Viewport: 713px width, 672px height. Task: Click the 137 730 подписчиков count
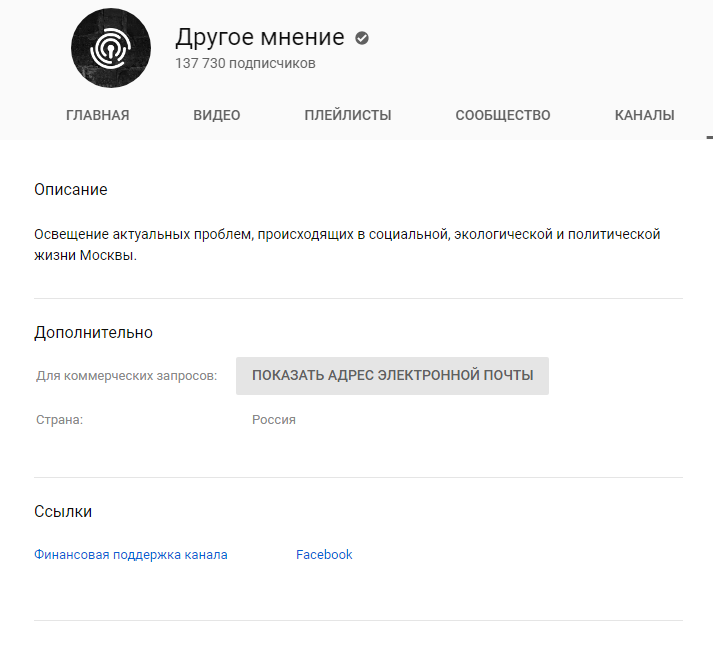point(245,64)
